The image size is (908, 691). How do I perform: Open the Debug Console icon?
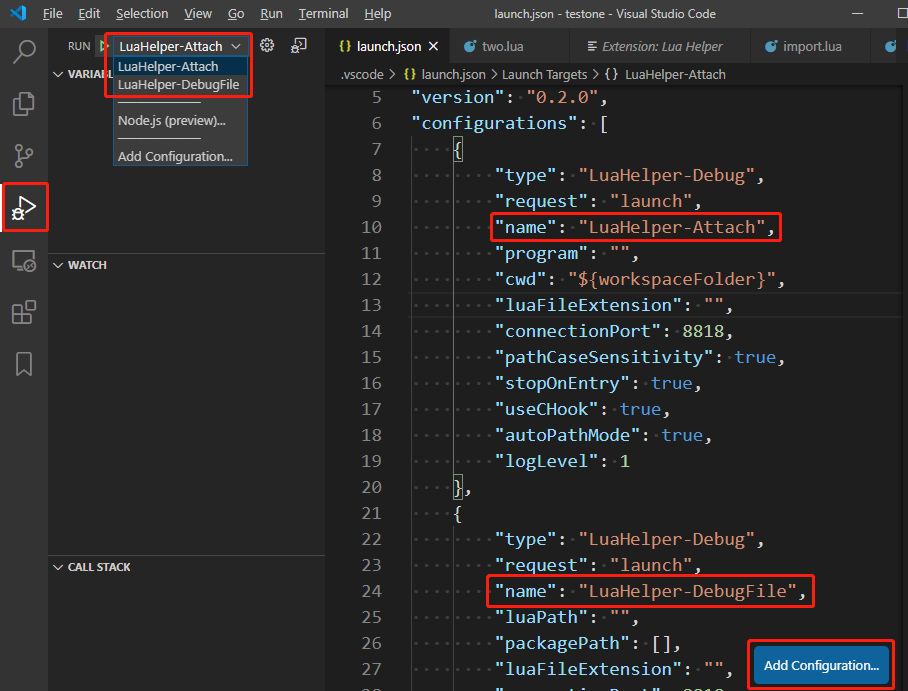click(x=299, y=45)
